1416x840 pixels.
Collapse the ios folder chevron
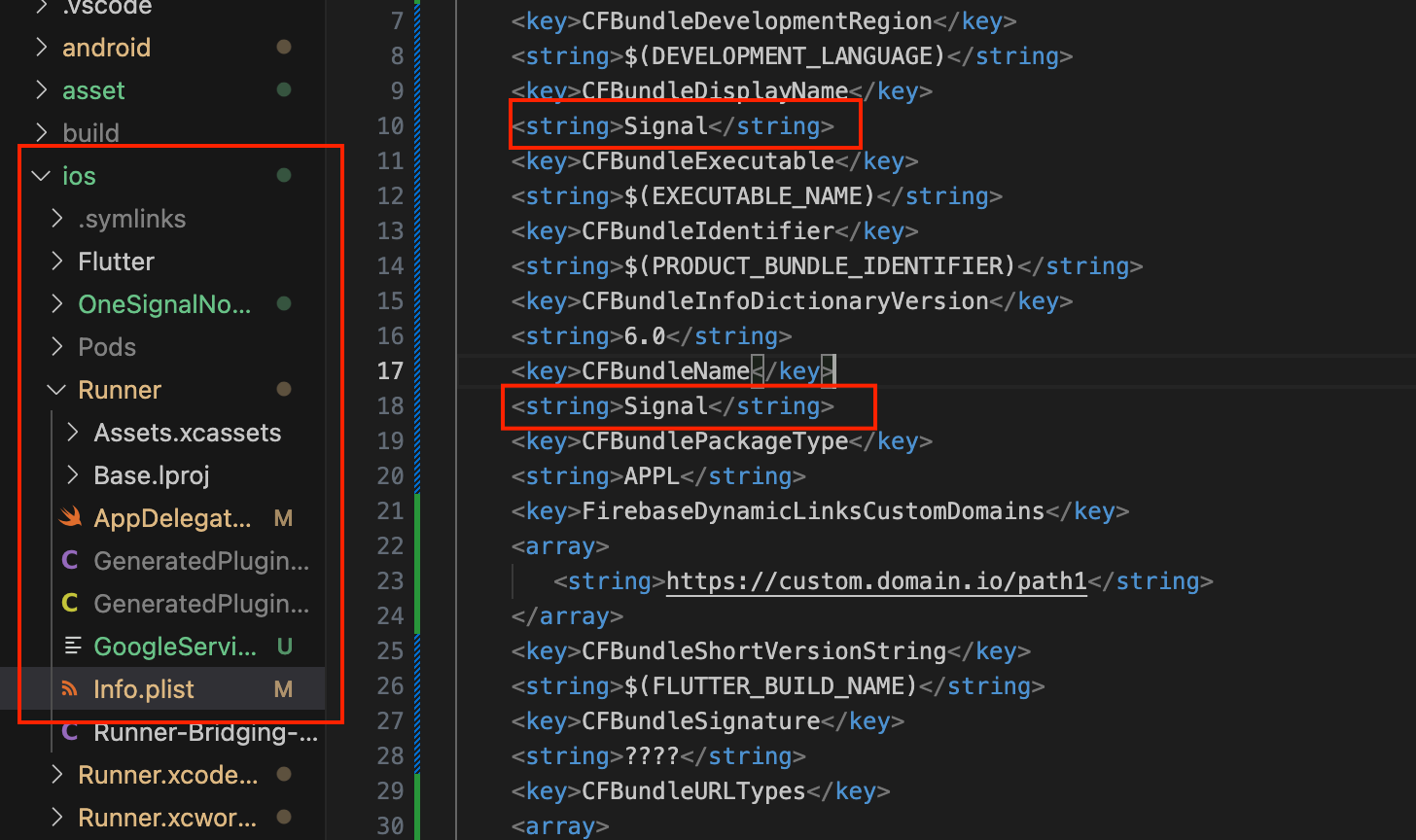pyautogui.click(x=41, y=176)
